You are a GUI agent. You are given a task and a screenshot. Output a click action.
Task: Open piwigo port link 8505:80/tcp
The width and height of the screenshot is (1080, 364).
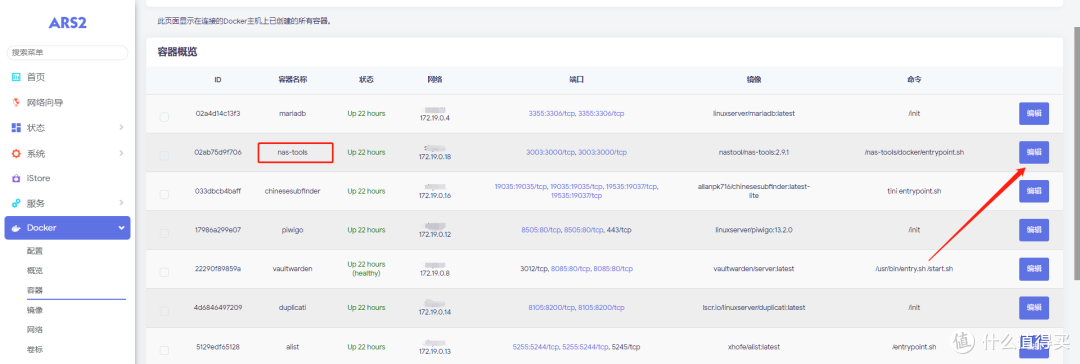click(x=541, y=230)
